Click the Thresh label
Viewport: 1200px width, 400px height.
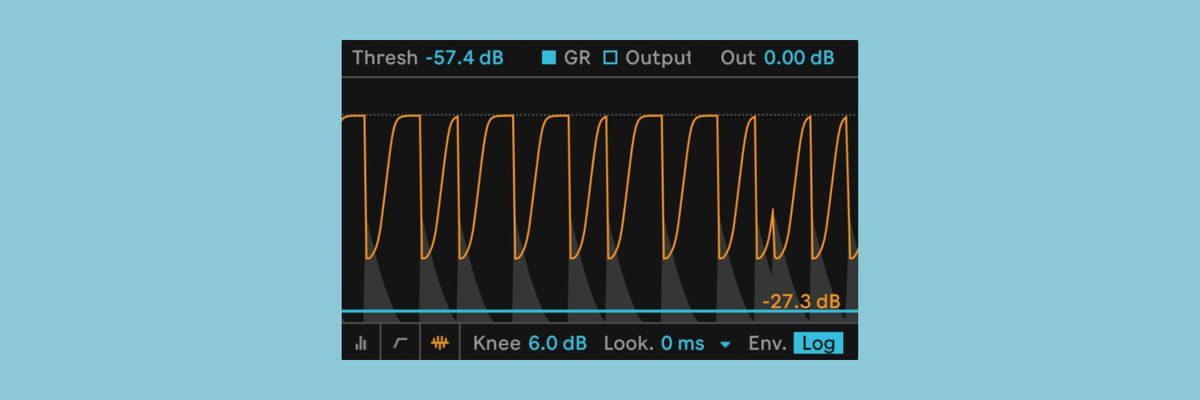click(385, 58)
